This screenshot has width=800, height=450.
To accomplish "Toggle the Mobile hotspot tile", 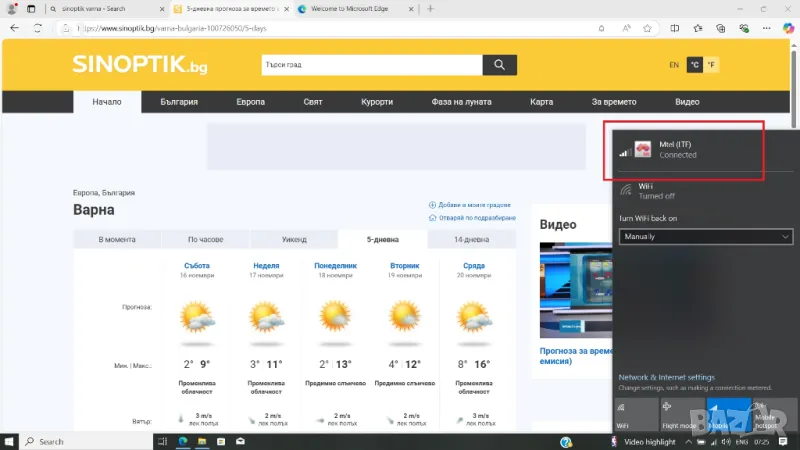I will 775,415.
